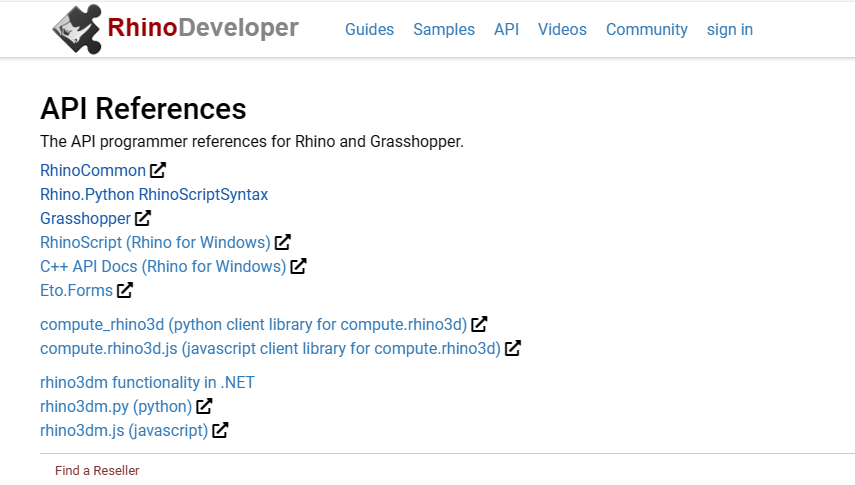Click external-link icon beside rhino3dm.py (python)
This screenshot has width=855, height=485.
204,406
